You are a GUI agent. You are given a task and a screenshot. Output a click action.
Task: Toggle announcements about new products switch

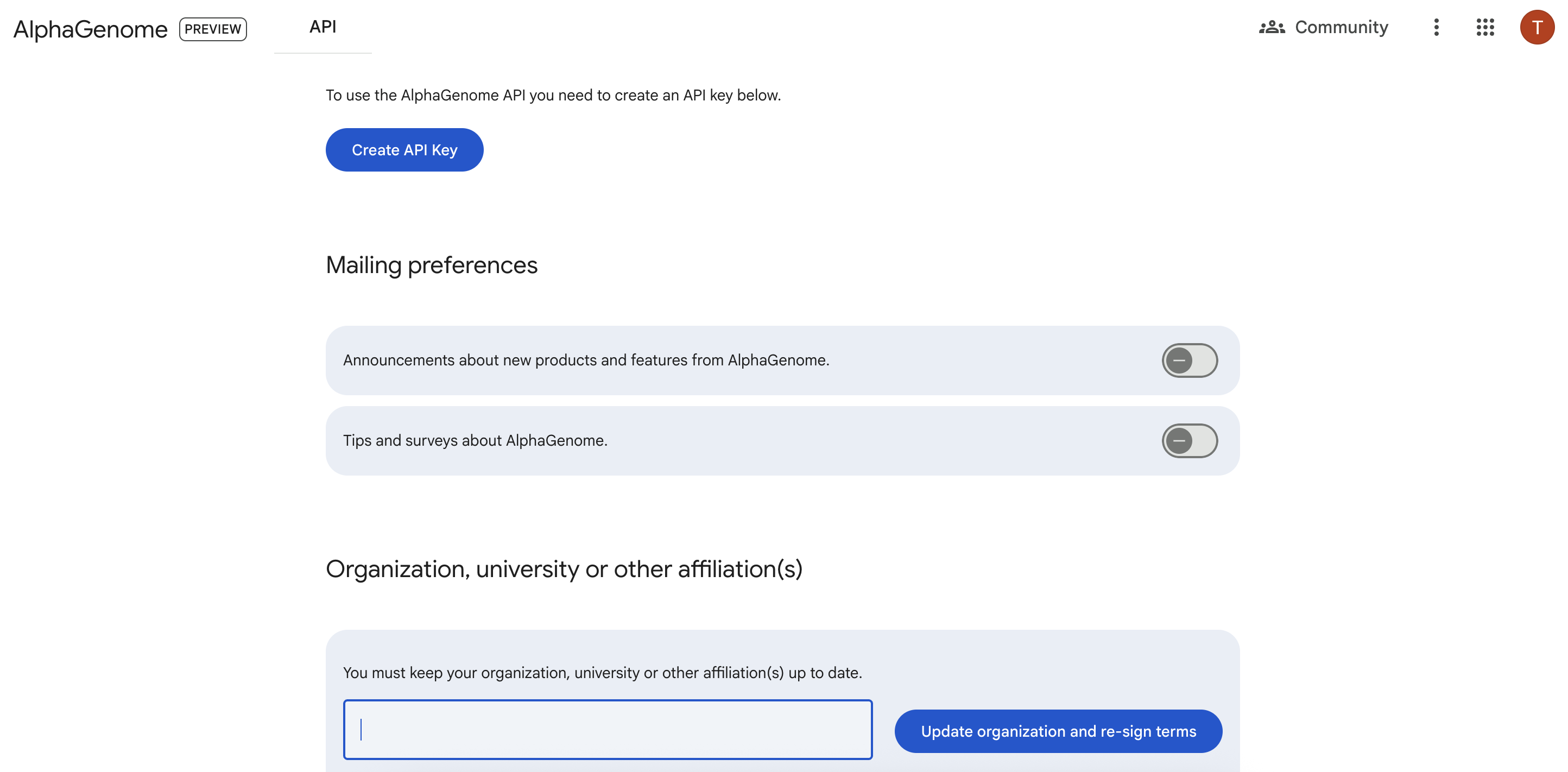tap(1190, 360)
